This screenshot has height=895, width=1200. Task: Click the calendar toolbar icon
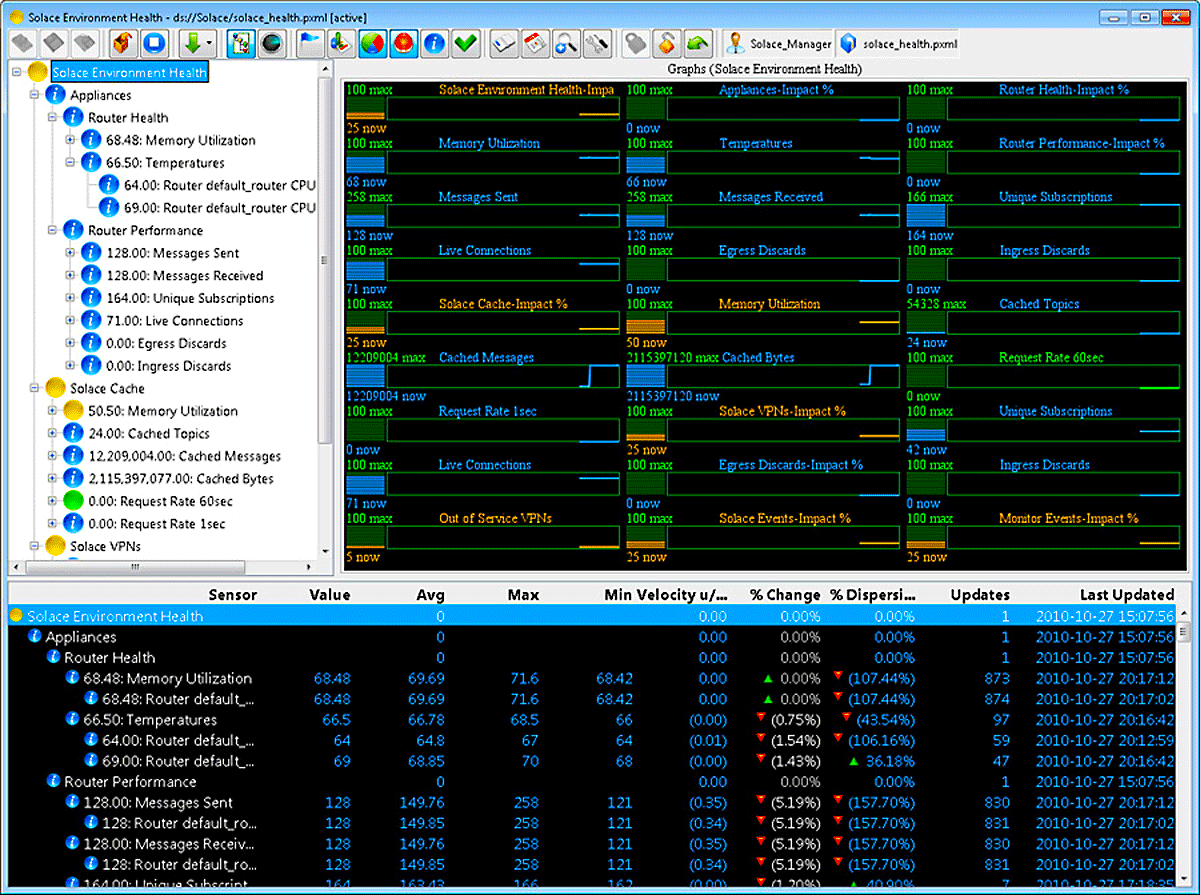(x=536, y=43)
